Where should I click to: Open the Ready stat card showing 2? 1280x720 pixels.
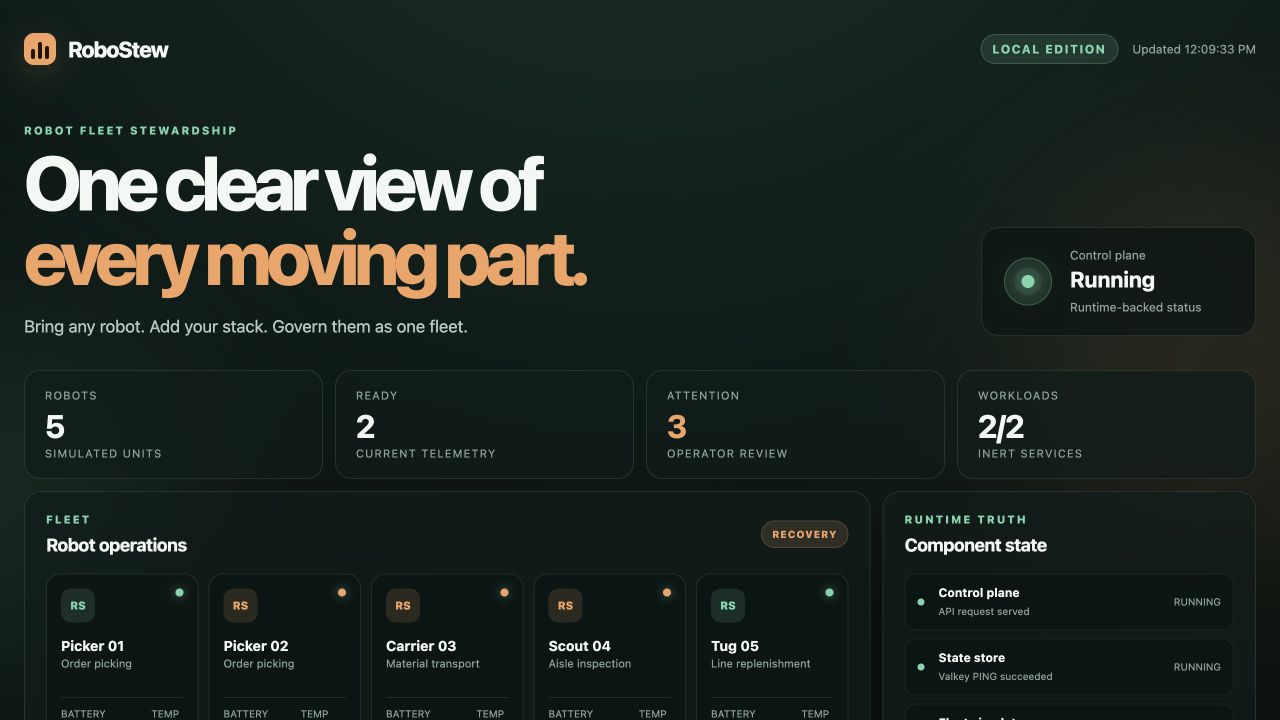484,425
